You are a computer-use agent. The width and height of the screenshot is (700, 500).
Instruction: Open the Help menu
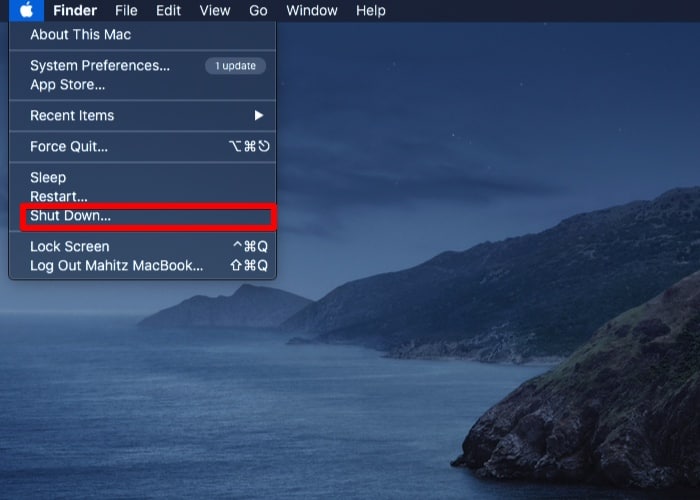[x=370, y=11]
